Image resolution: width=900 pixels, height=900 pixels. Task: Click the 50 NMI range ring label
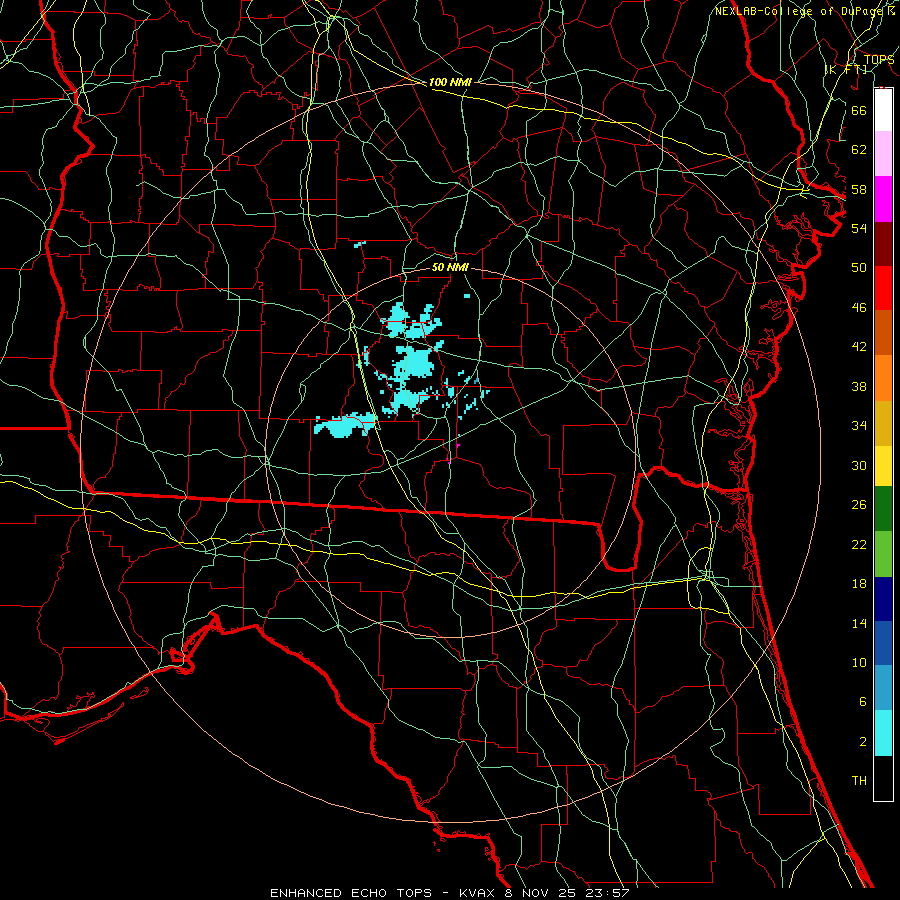(450, 267)
